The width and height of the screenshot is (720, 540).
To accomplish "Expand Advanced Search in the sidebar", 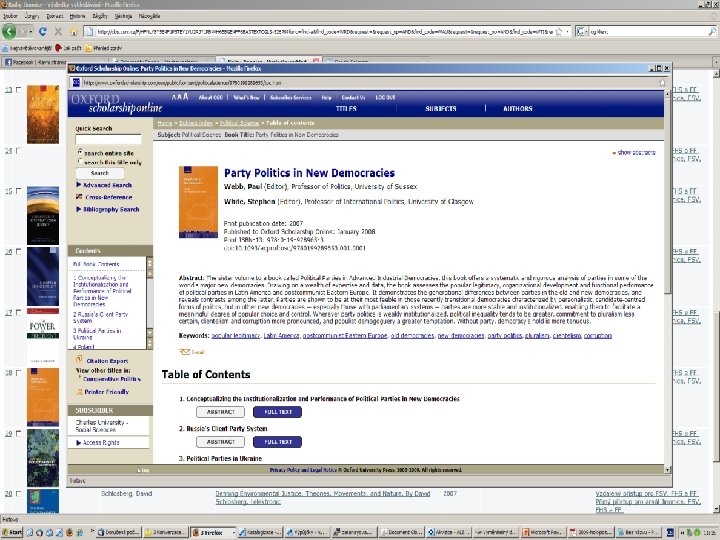I will 104,185.
